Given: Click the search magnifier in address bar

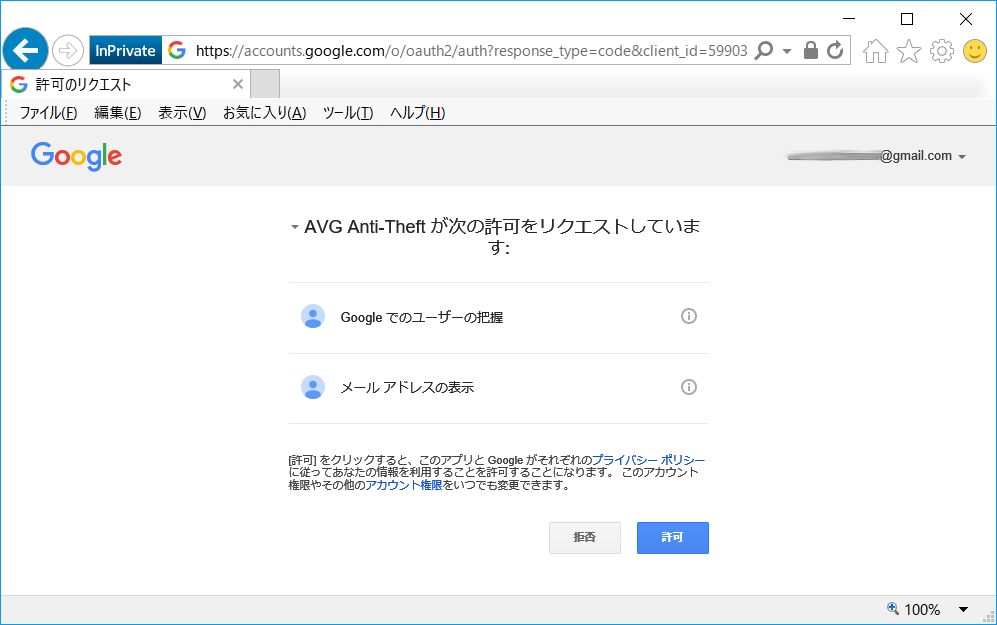Looking at the screenshot, I should (x=764, y=50).
